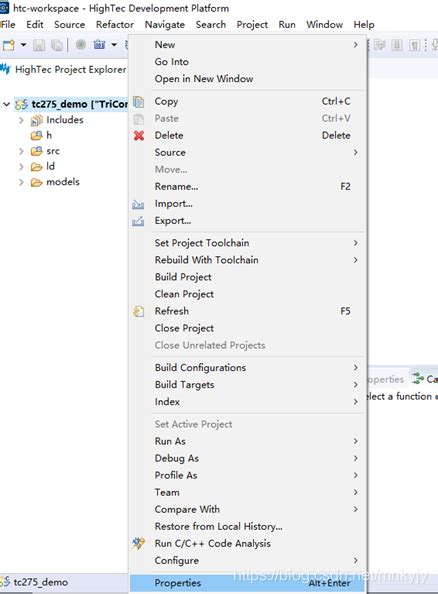Click the build all toolbar icon
This screenshot has width=438, height=594.
(100, 45)
